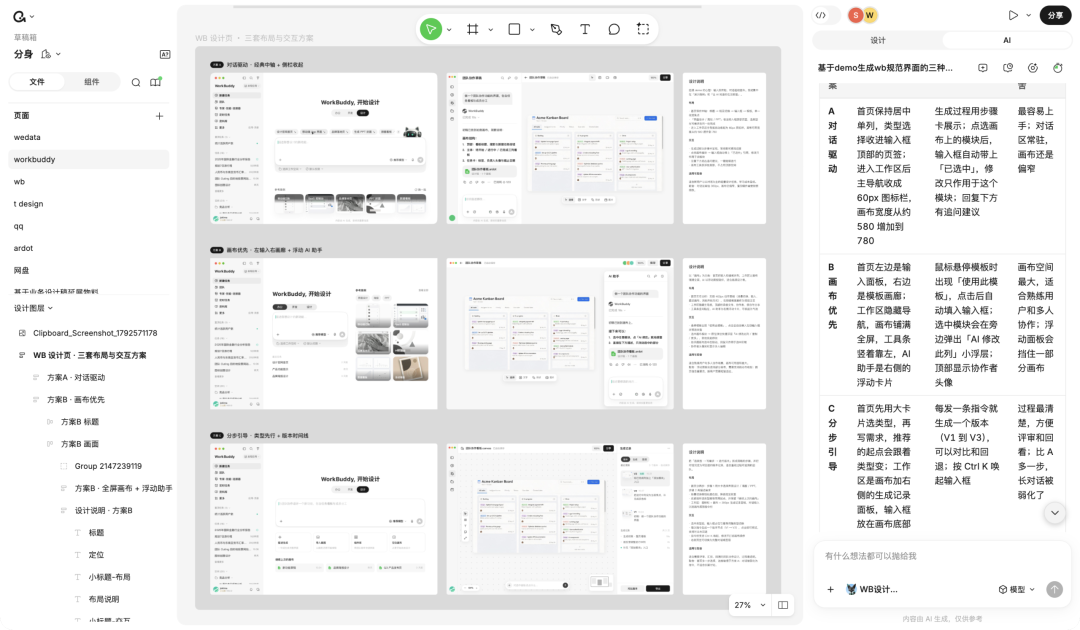Open the AI chat history
1080x630 pixels.
[x=1008, y=67]
